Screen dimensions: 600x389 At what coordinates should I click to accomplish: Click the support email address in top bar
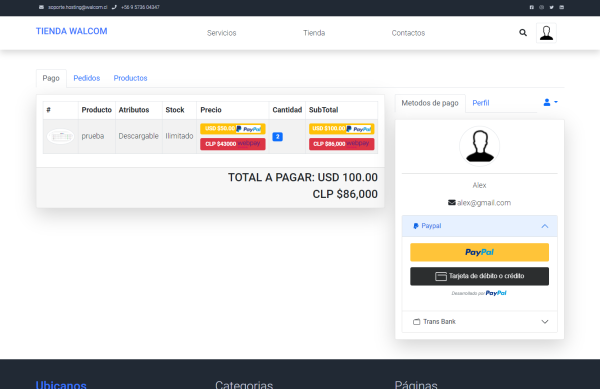point(78,7)
